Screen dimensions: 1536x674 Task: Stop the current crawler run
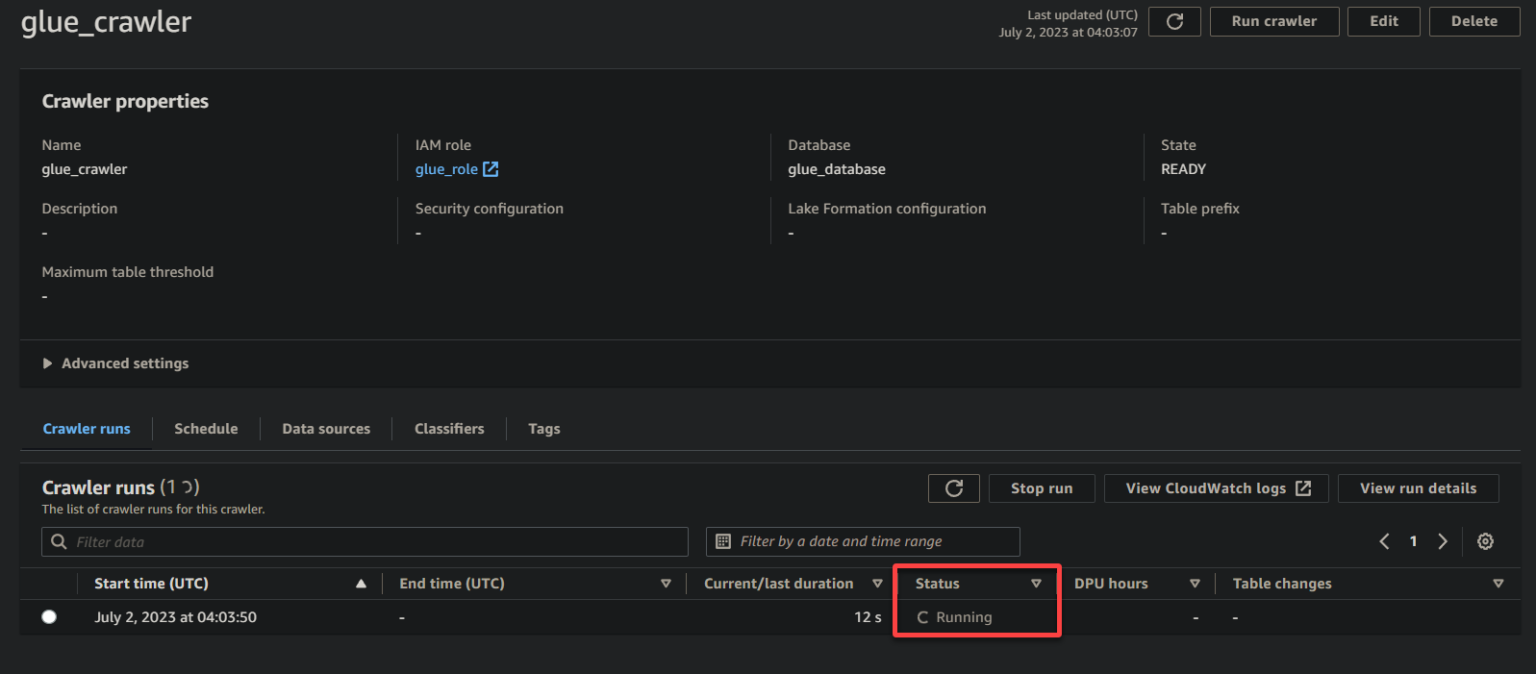1041,488
